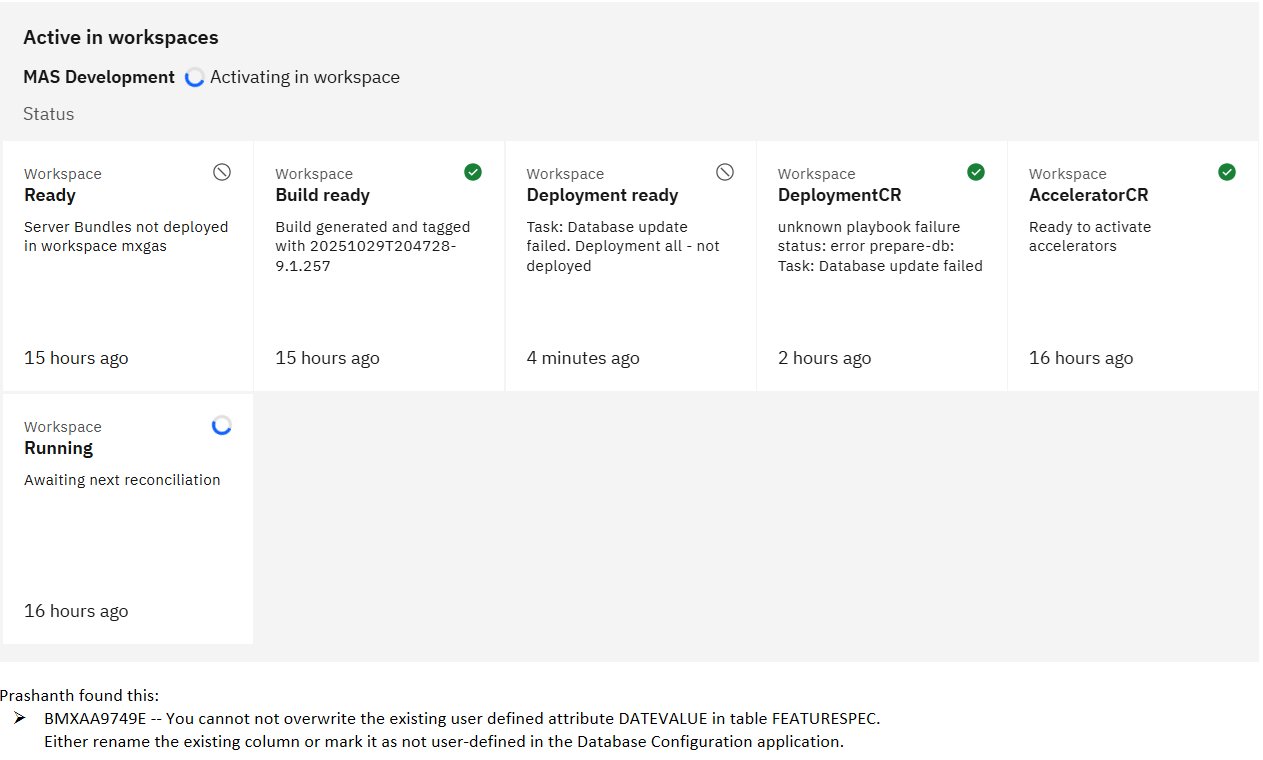Click the spinner beside Activating in workspace
Viewport: 1263px width, 760px height.
point(195,78)
